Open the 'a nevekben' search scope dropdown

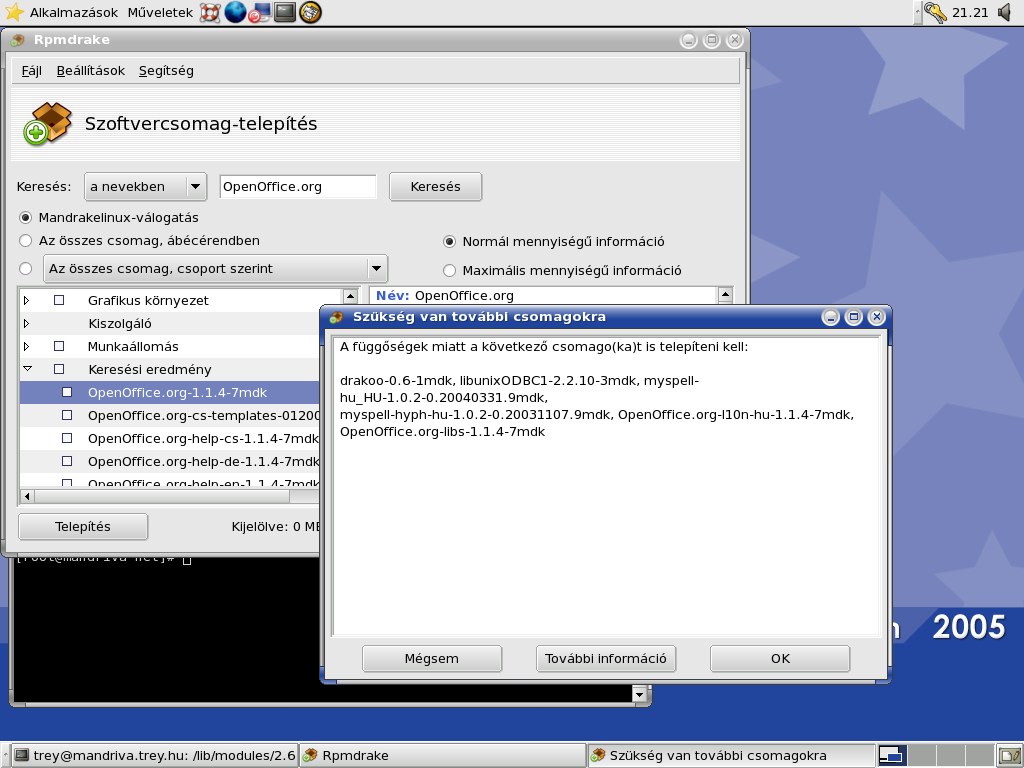click(146, 187)
